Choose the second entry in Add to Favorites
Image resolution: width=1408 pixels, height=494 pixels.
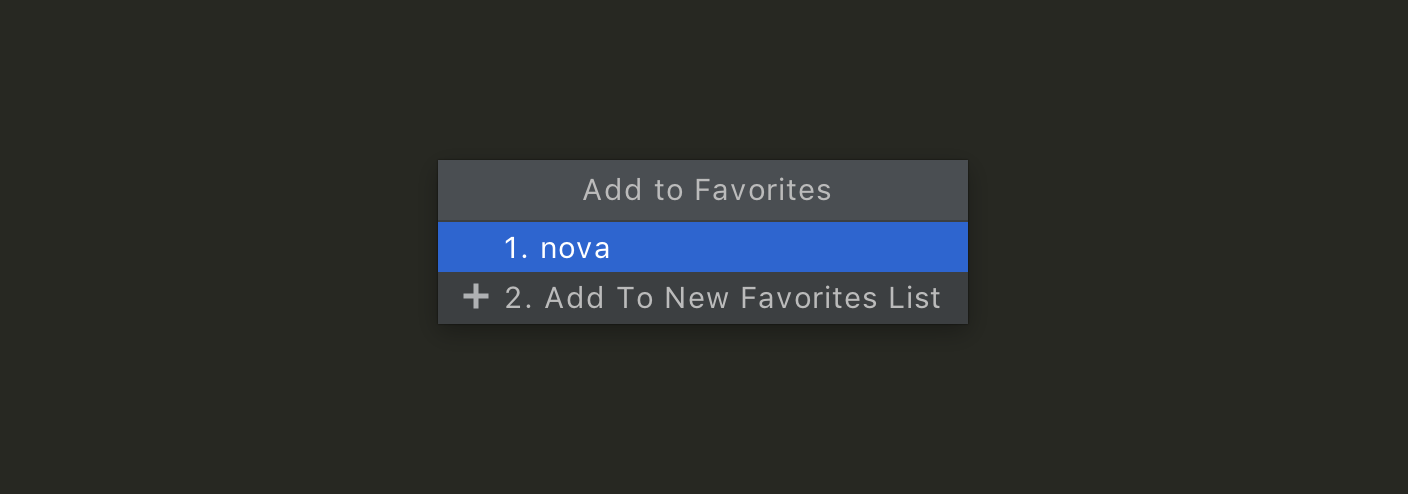coord(722,298)
